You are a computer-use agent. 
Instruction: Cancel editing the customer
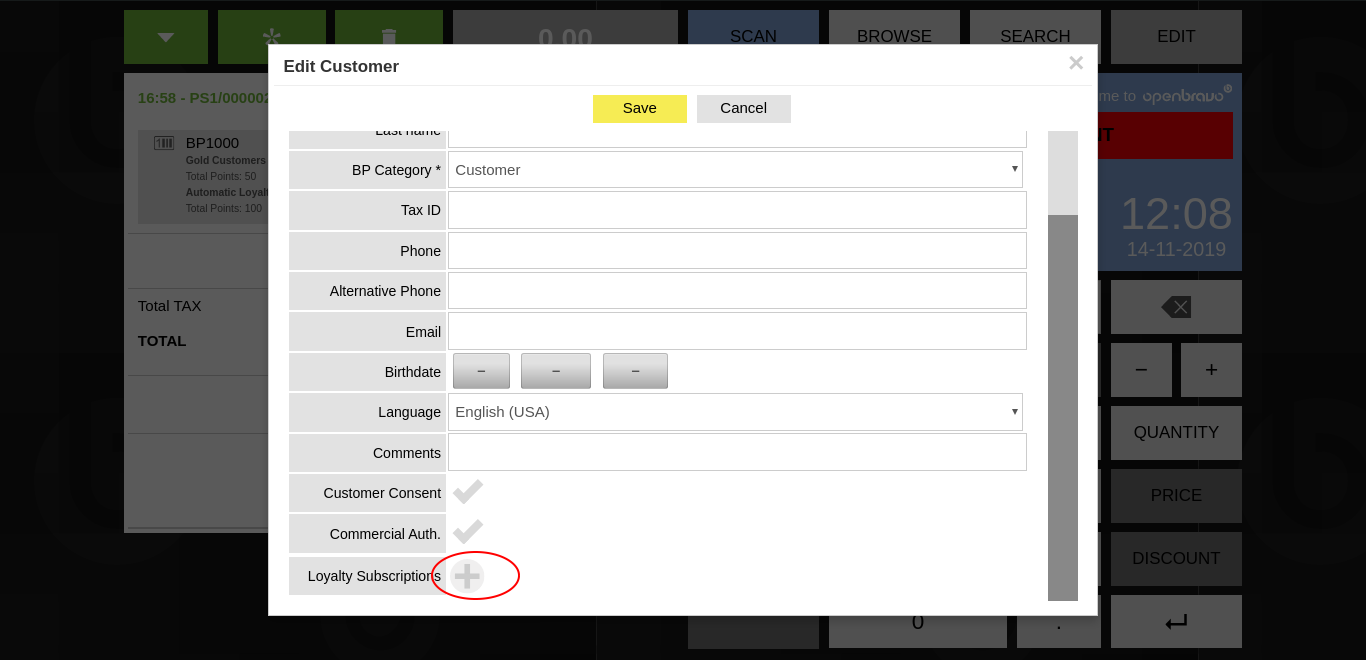click(x=744, y=109)
